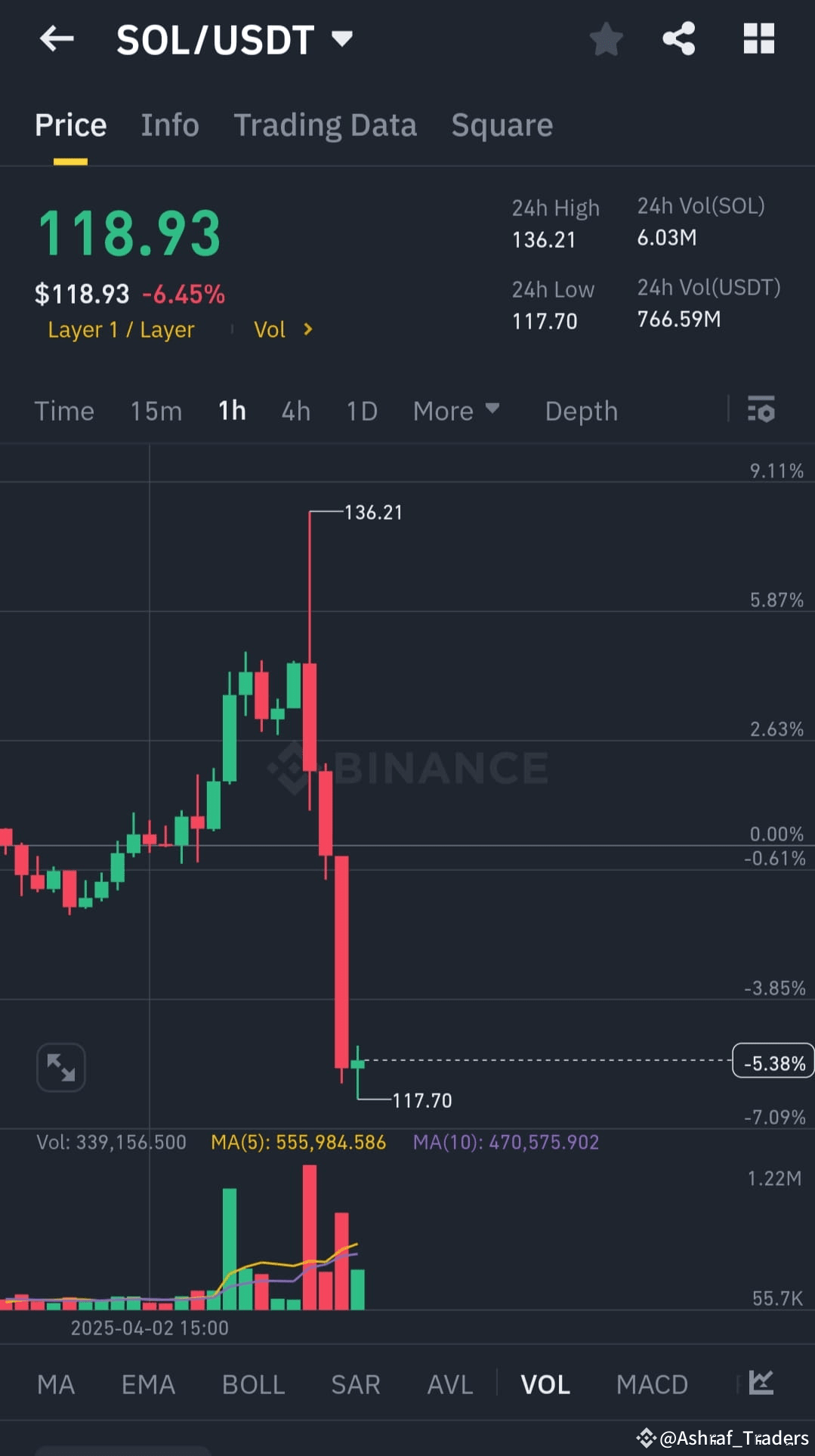
Task: Open the Info tab
Action: [x=169, y=125]
